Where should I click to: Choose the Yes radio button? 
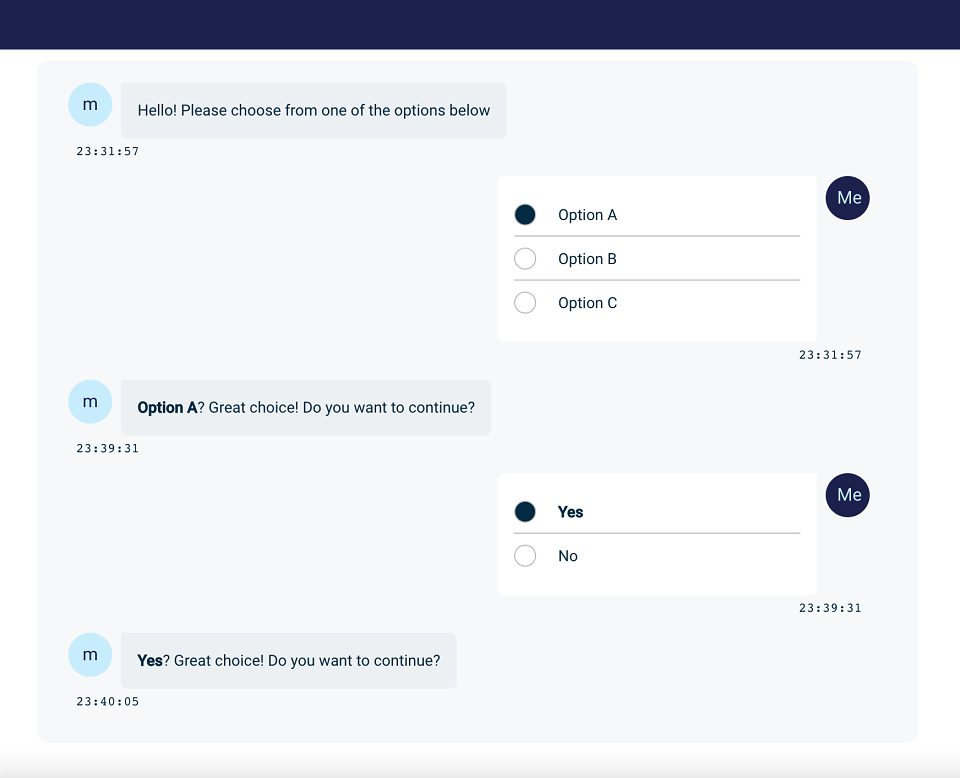point(525,512)
